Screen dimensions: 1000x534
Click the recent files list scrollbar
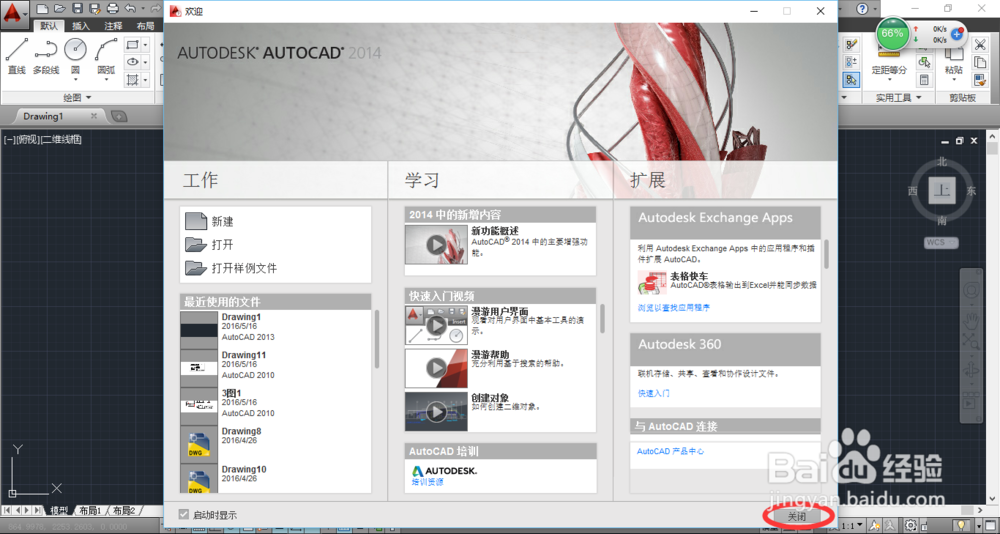(377, 339)
